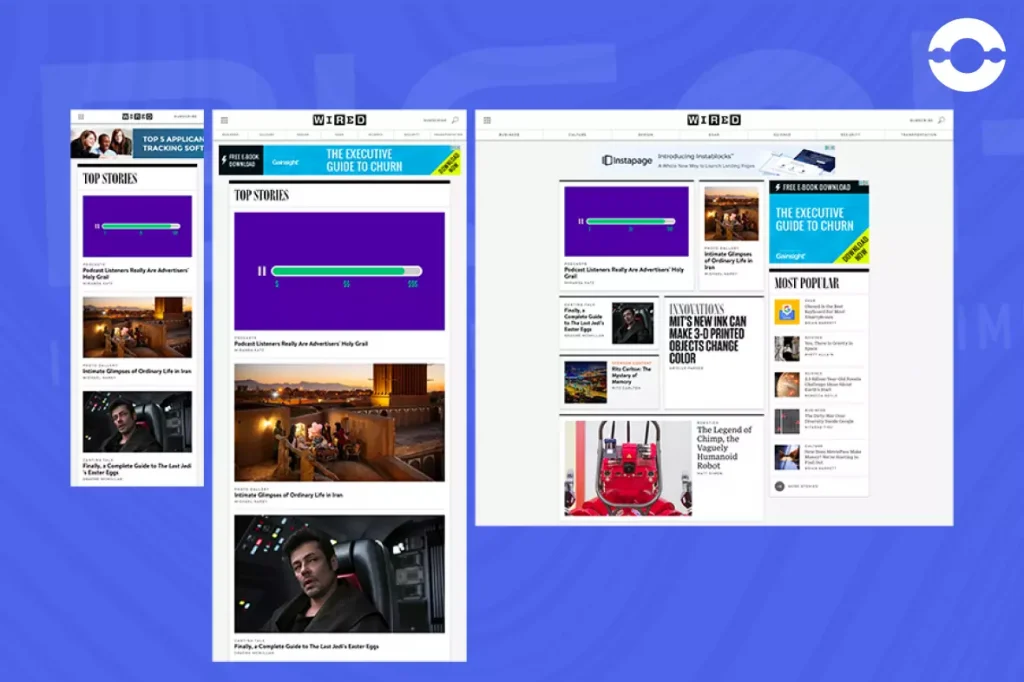
Task: Open MIT's New Ink 3-D printed headline
Action: (x=707, y=340)
